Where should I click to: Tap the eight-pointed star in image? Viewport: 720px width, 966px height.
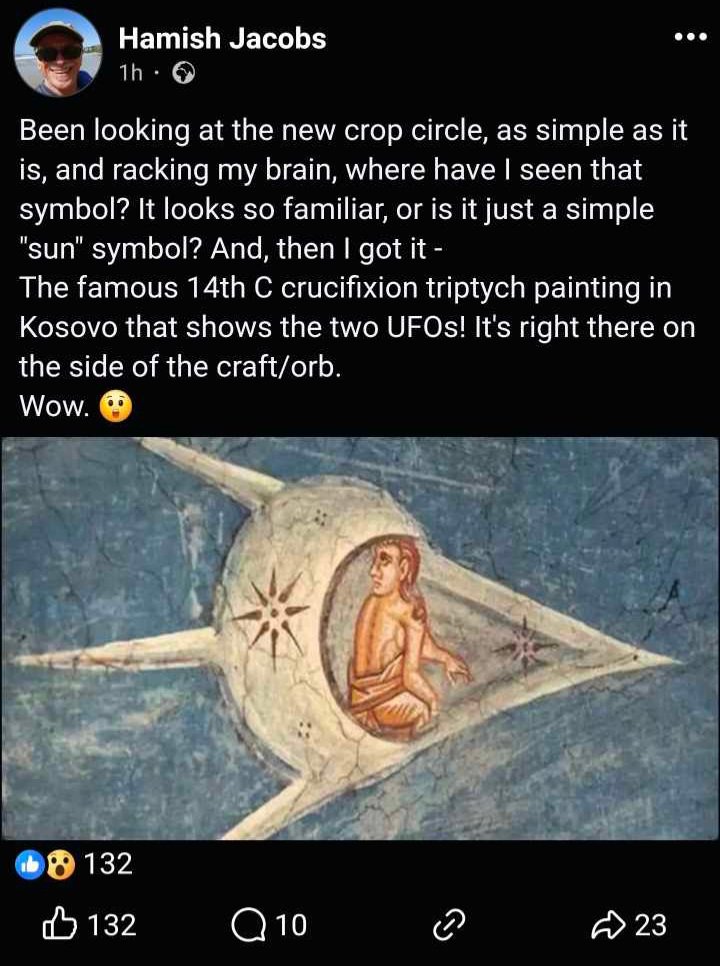[x=273, y=613]
